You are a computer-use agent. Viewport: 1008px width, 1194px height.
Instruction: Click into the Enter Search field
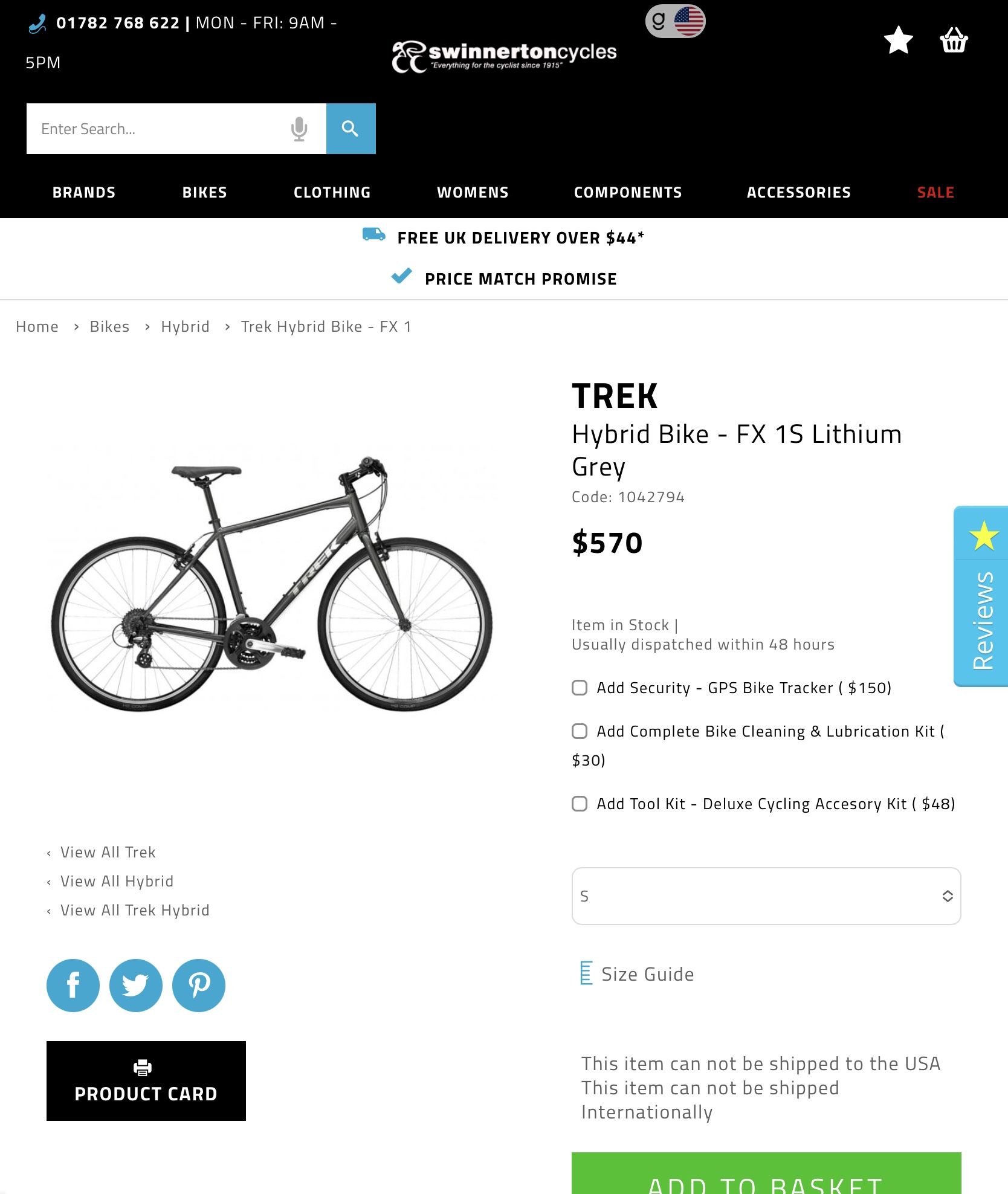(x=157, y=129)
